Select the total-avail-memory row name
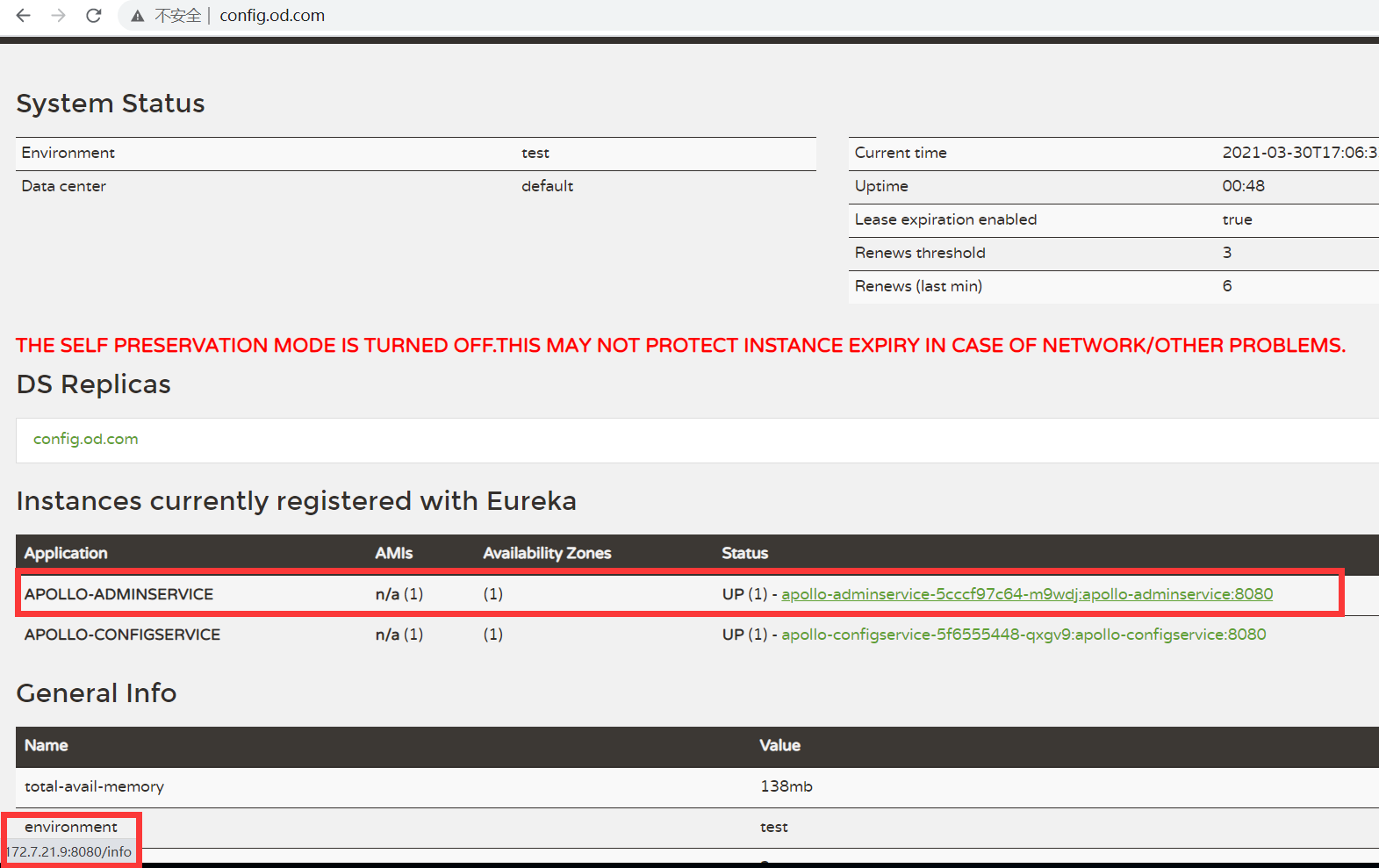Viewport: 1379px width, 868px height. pos(94,786)
